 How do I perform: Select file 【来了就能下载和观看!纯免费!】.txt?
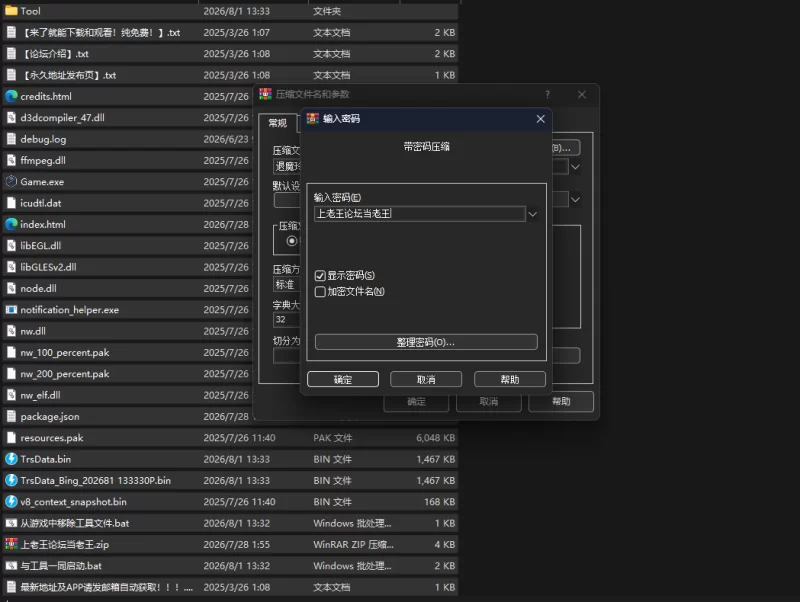coord(230,32)
